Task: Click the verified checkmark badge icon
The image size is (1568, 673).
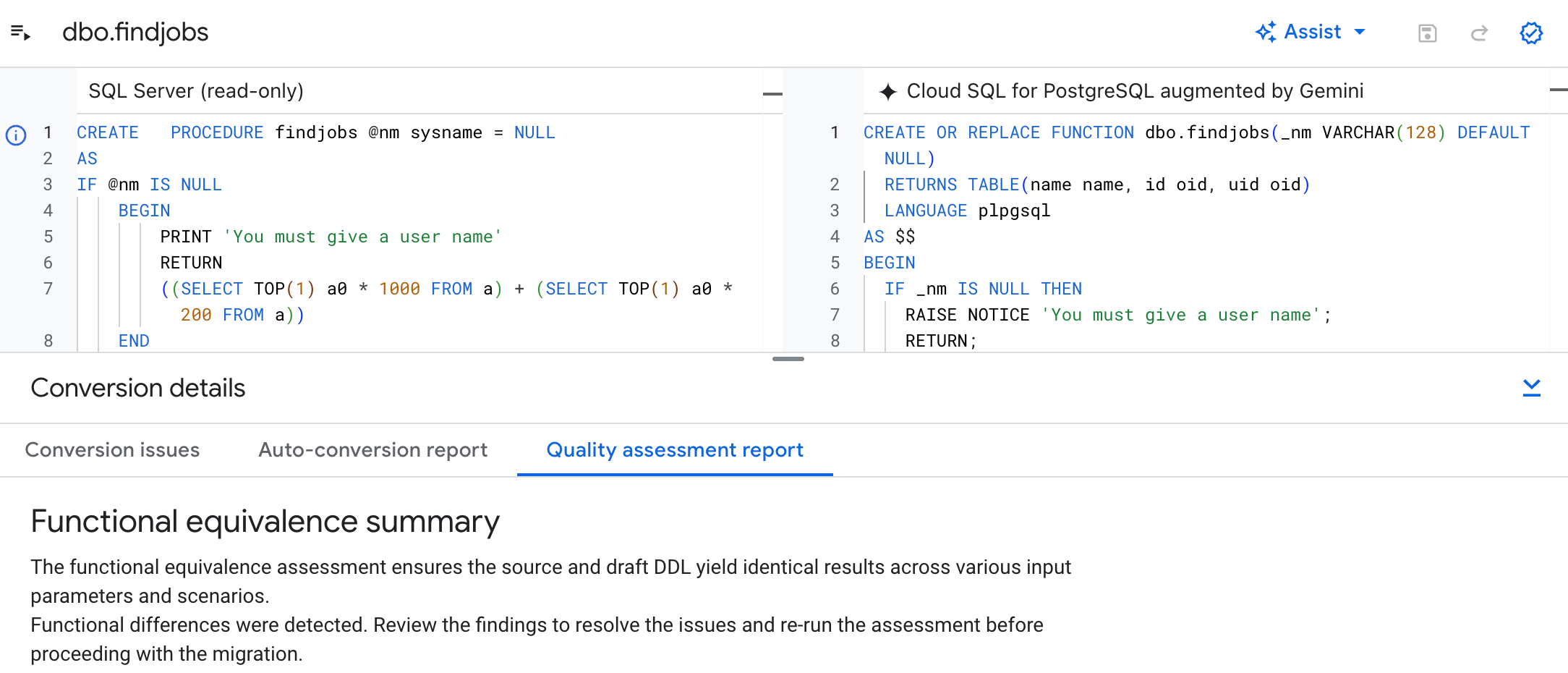Action: tap(1531, 33)
